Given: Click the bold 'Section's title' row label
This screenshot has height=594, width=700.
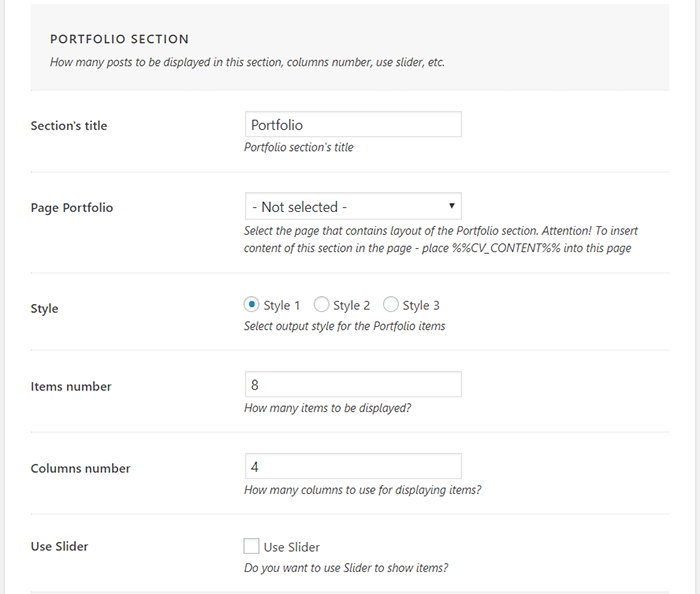Looking at the screenshot, I should 69,126.
